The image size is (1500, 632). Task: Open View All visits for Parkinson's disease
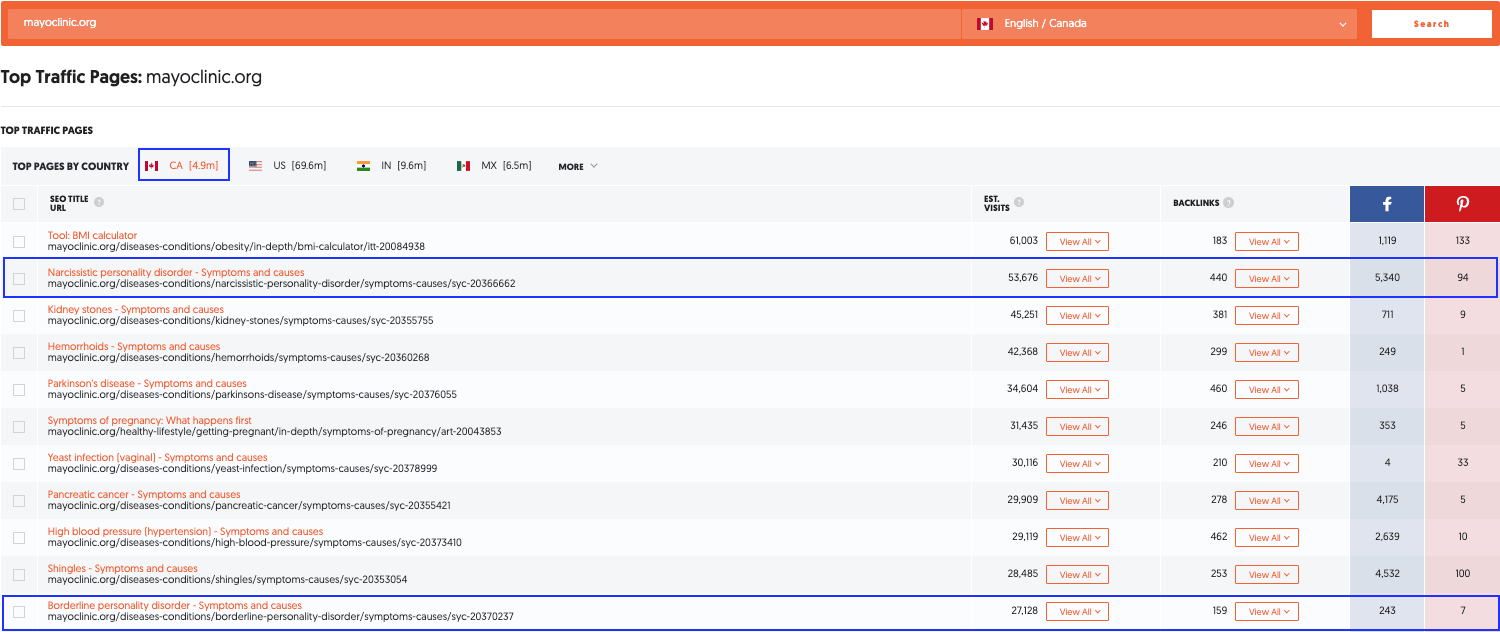(x=1077, y=389)
